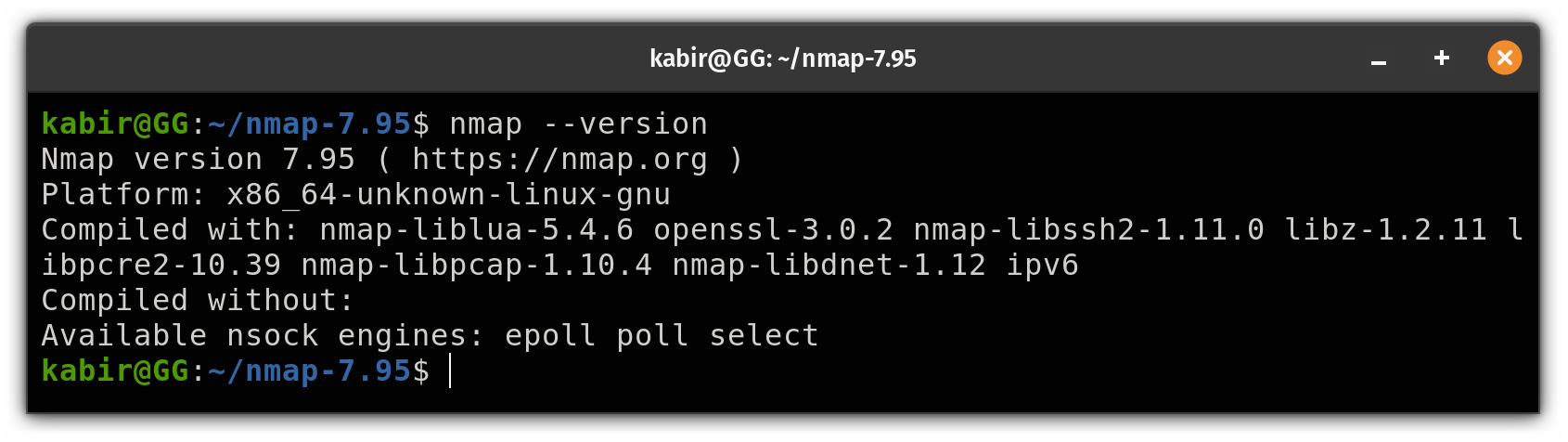Screen dimensions: 1568x442
Task: Click the window title kabir@GG: ~/nmap-7.95
Action: 782,58
